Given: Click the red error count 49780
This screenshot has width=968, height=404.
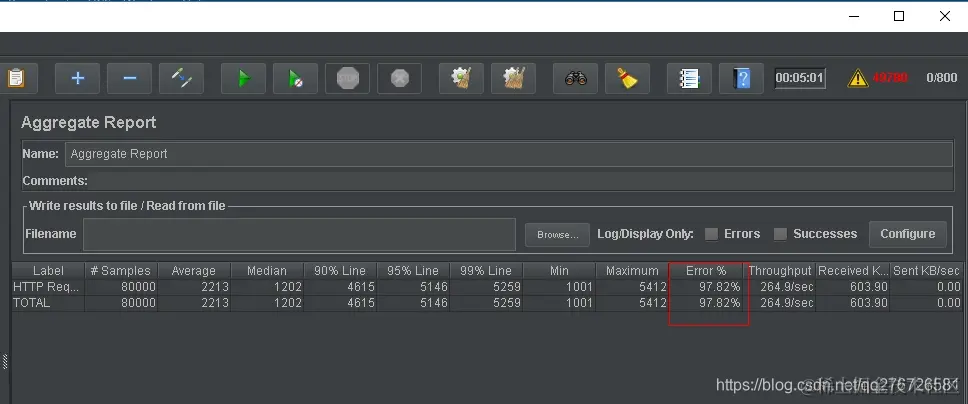Looking at the screenshot, I should pos(890,78).
